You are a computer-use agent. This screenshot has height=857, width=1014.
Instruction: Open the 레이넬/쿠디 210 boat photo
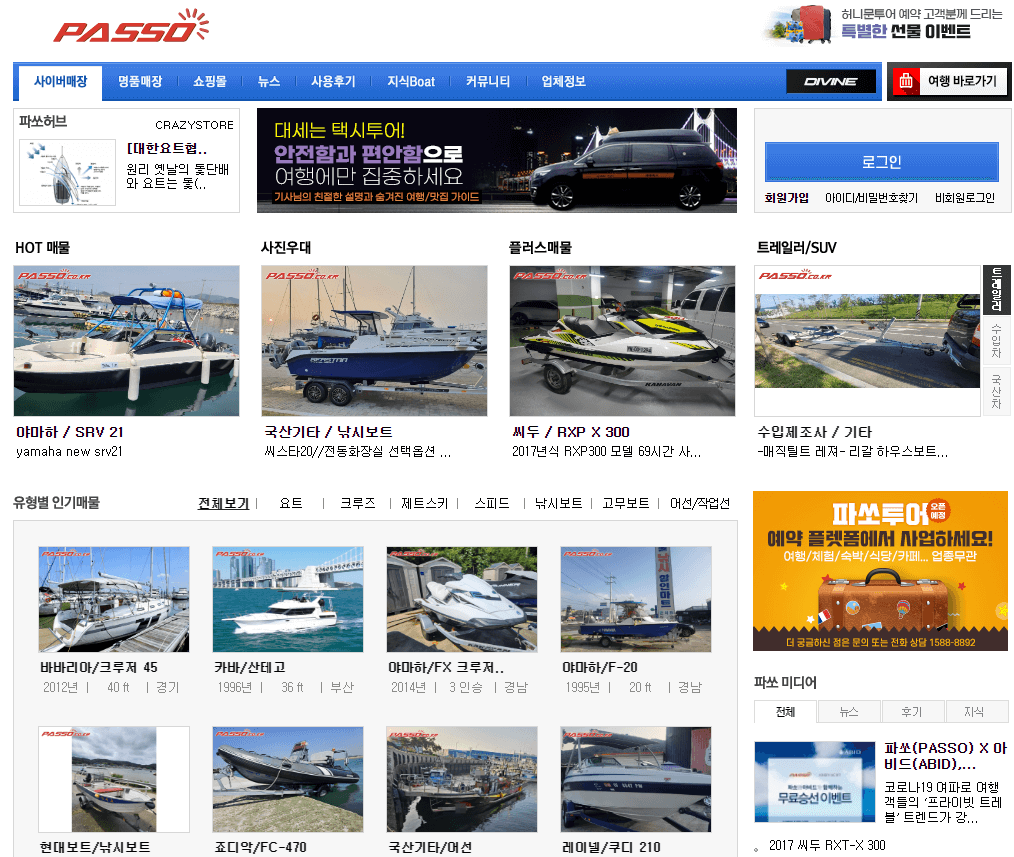pos(636,779)
